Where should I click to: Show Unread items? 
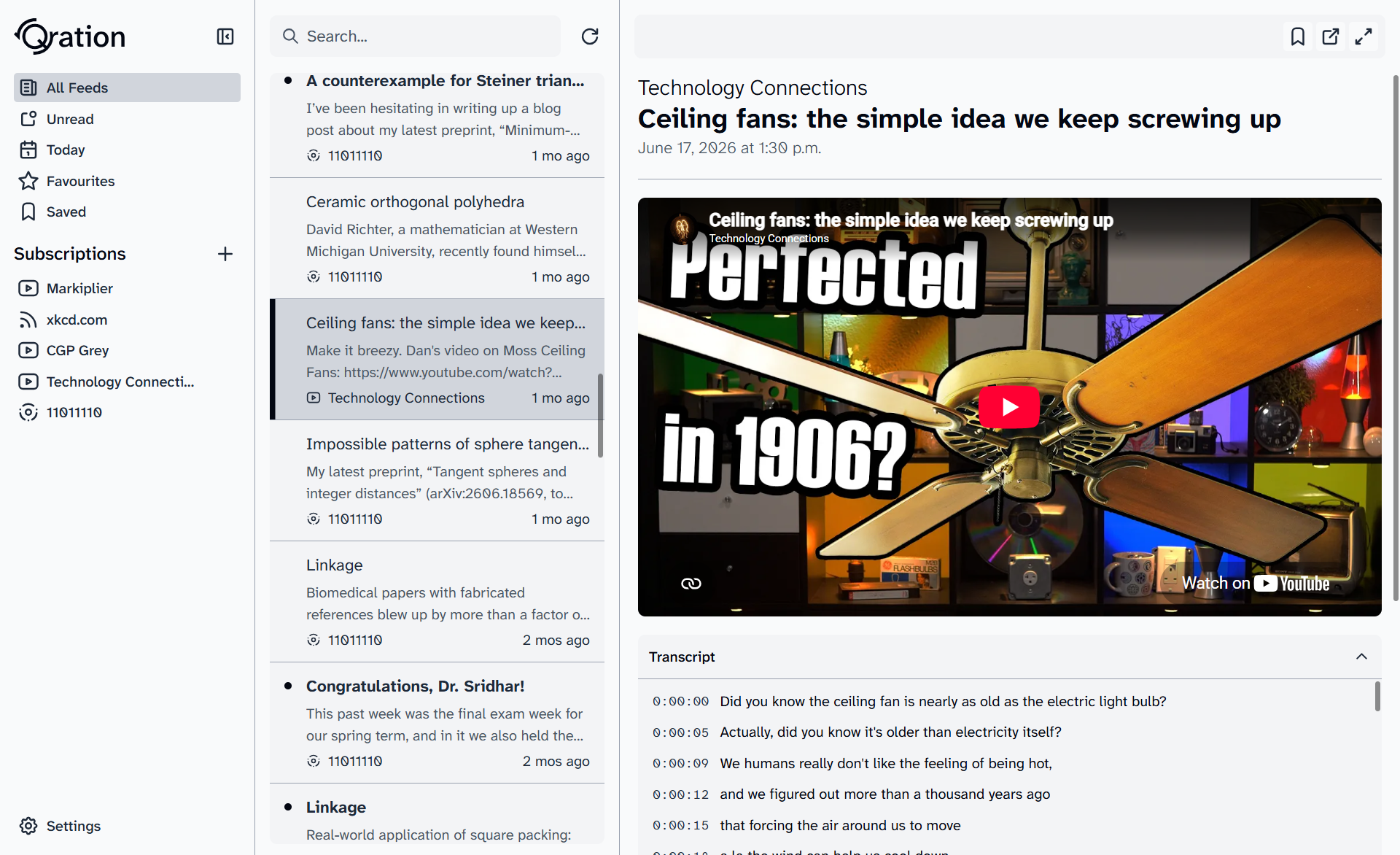coord(127,119)
